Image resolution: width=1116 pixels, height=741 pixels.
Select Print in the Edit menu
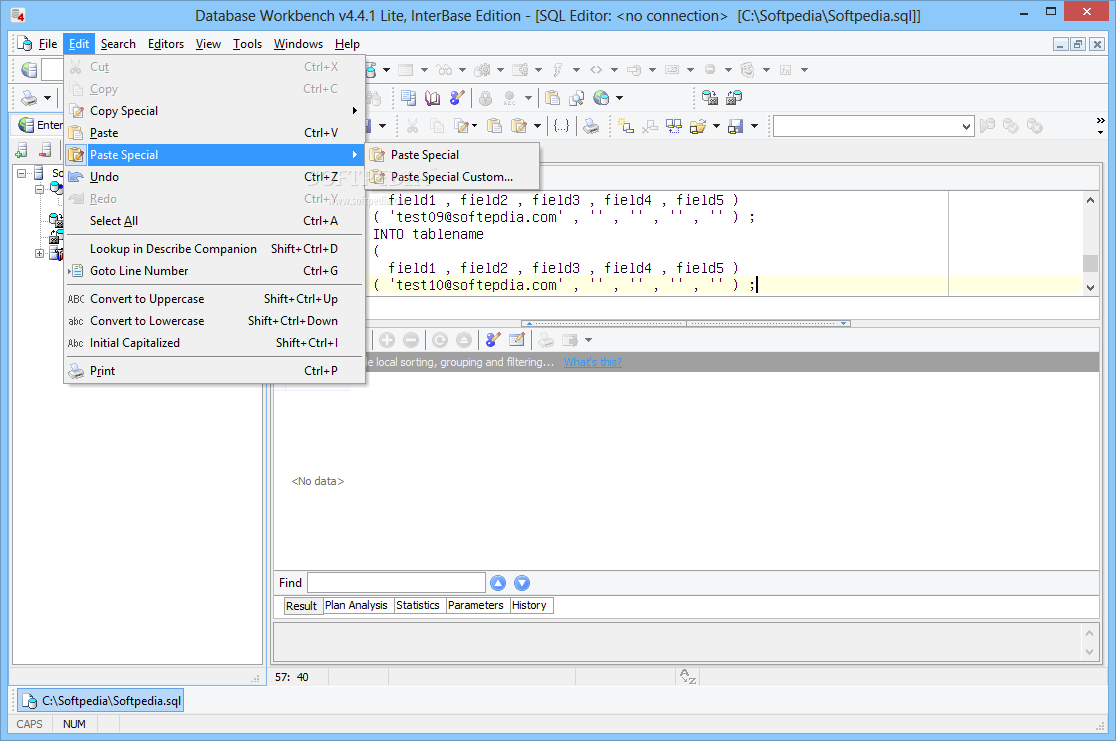[x=214, y=371]
